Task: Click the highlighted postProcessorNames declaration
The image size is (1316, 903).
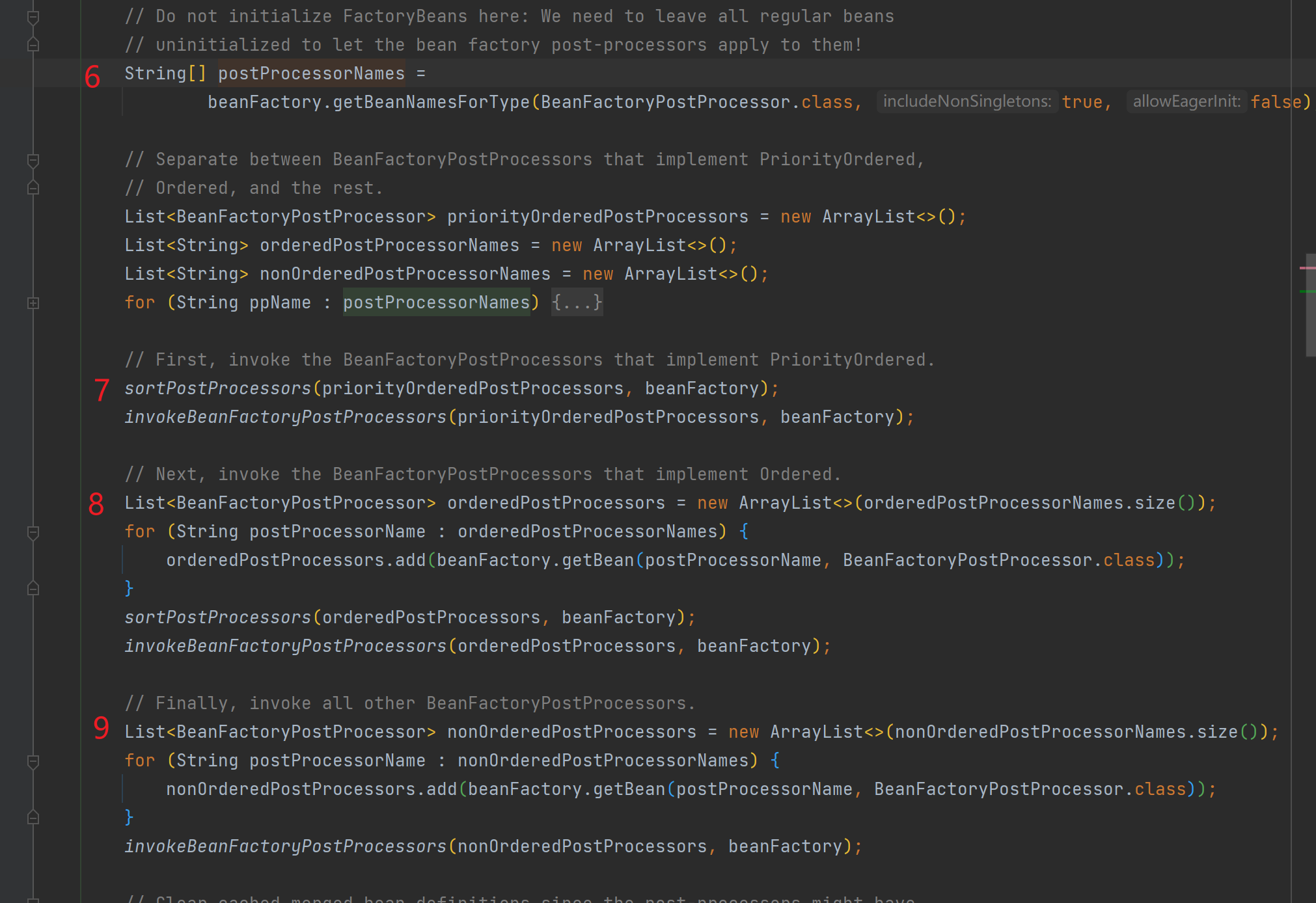Action: [x=311, y=74]
